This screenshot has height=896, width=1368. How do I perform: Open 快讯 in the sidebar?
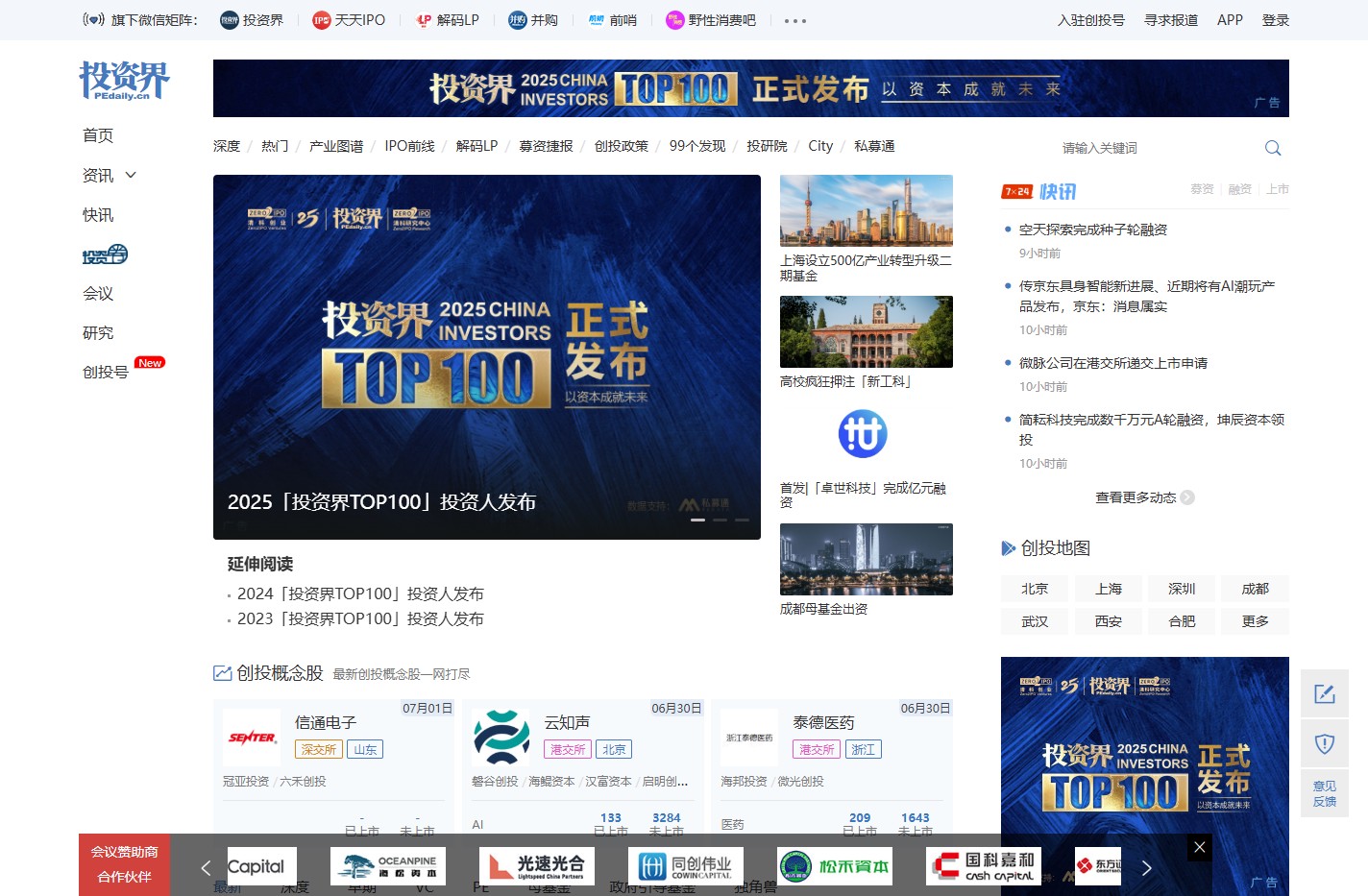98,214
